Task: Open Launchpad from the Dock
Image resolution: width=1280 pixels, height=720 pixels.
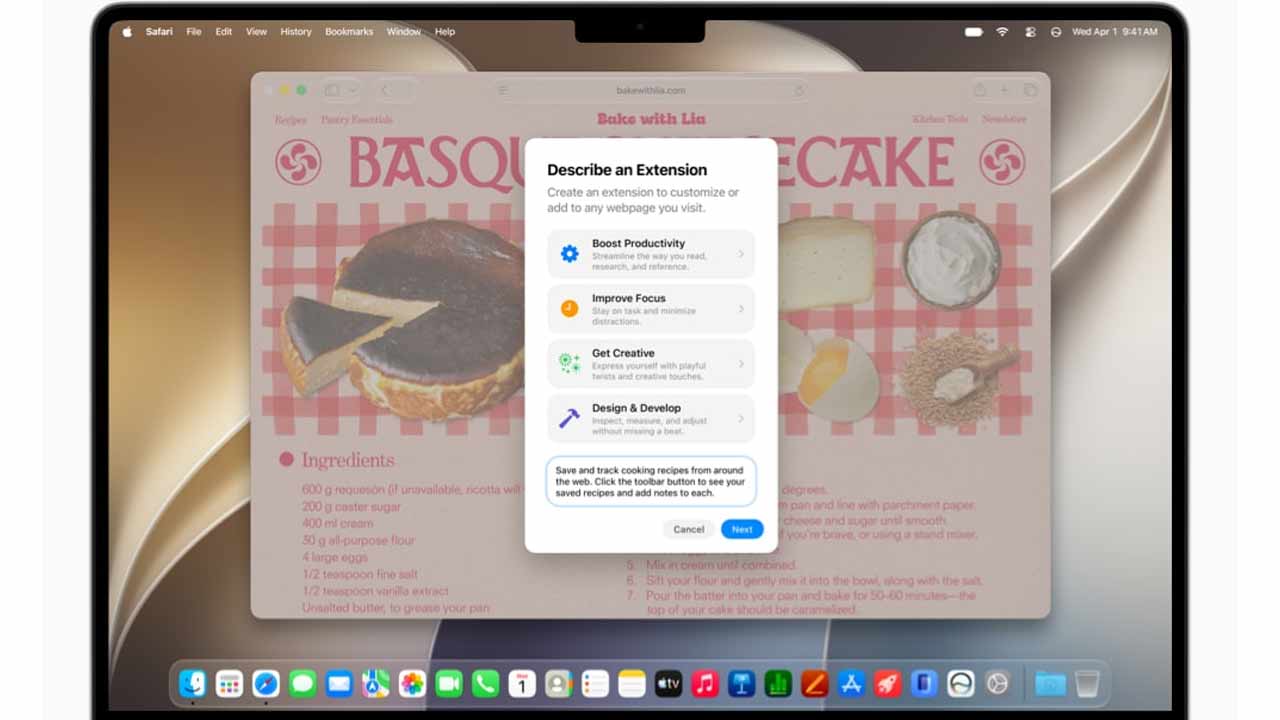Action: tap(229, 683)
